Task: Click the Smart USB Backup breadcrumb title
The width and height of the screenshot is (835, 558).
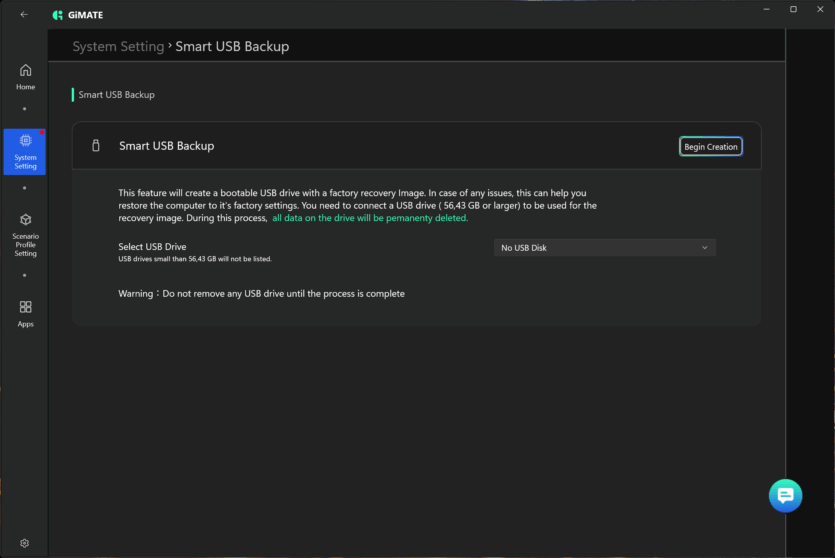Action: [x=232, y=46]
